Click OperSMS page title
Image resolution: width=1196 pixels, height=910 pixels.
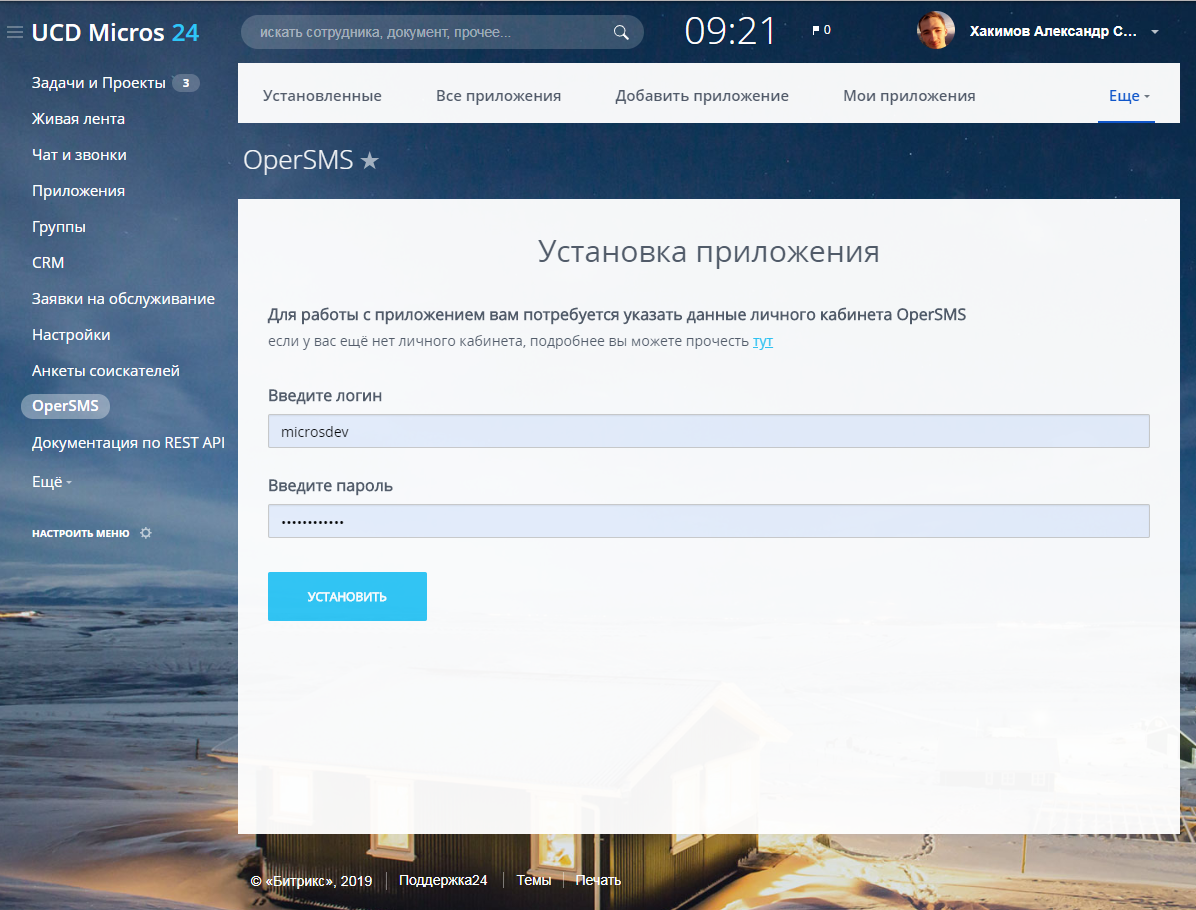click(298, 160)
